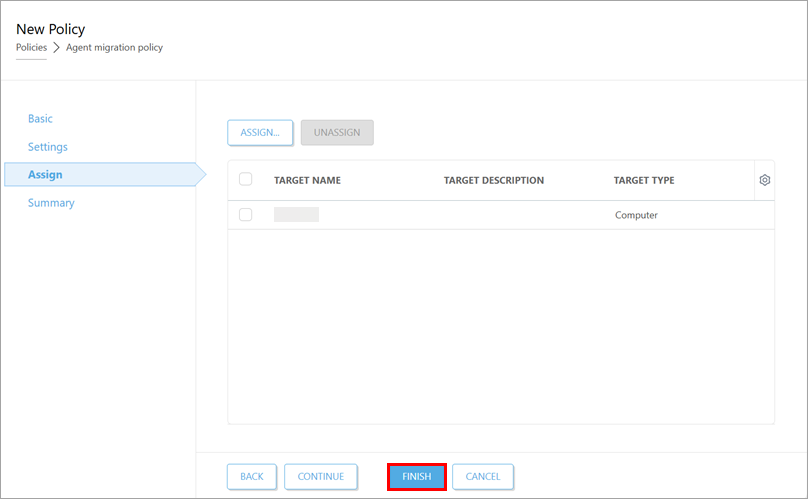Open the Settings section
This screenshot has width=808, height=499.
click(48, 147)
